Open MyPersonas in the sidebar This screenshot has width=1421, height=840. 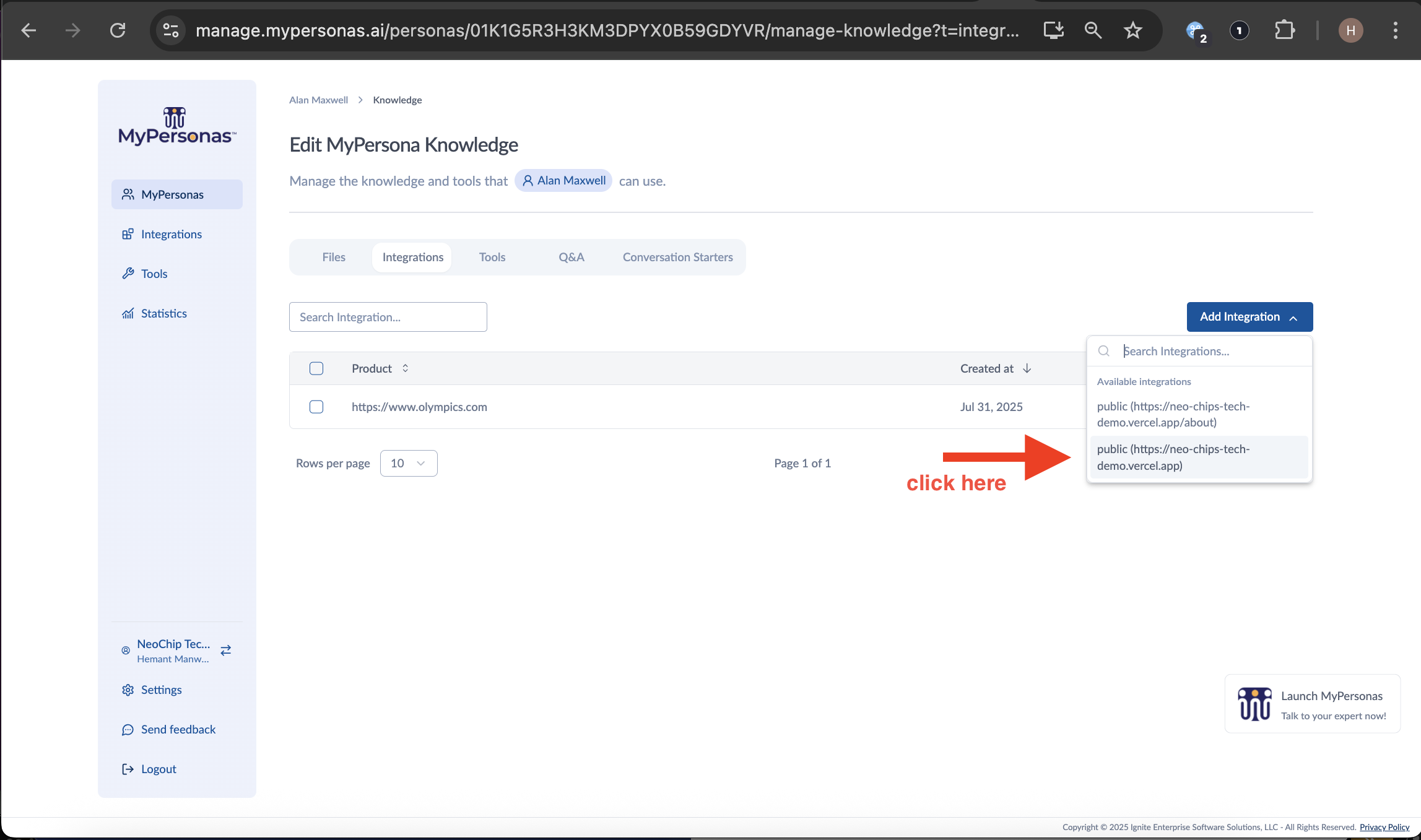click(177, 194)
